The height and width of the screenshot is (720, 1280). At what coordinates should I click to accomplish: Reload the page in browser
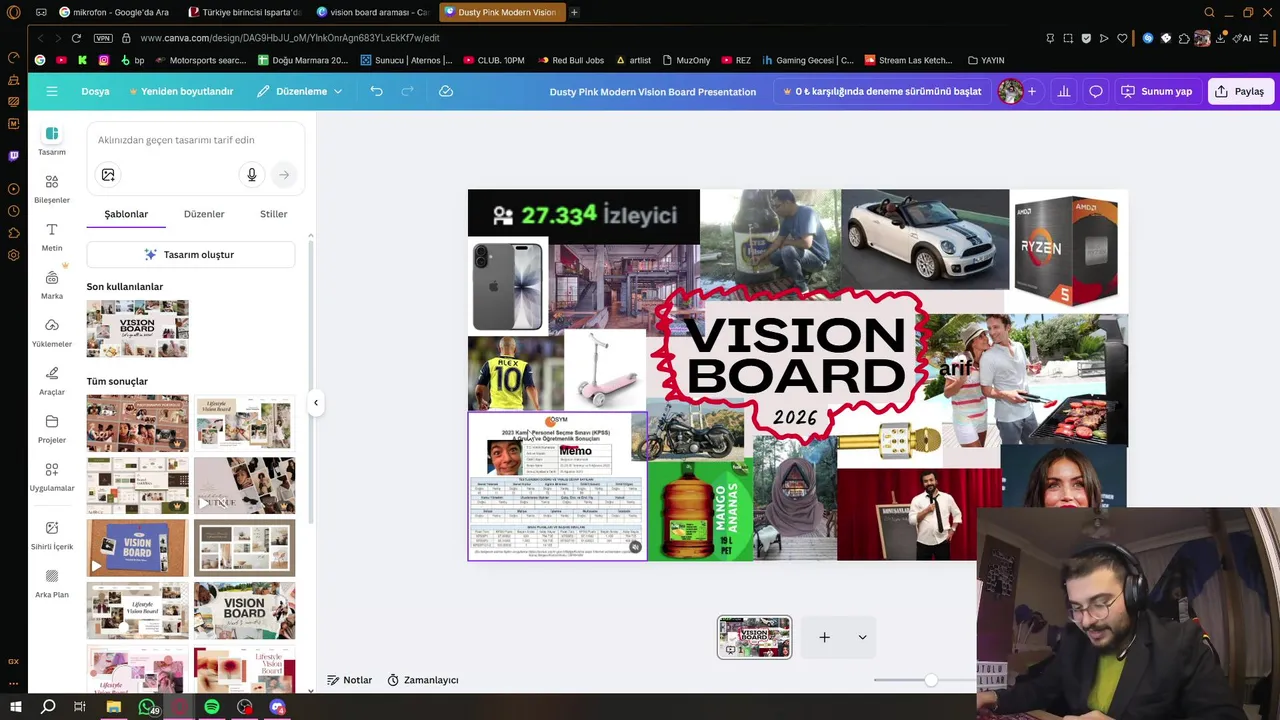point(76,38)
